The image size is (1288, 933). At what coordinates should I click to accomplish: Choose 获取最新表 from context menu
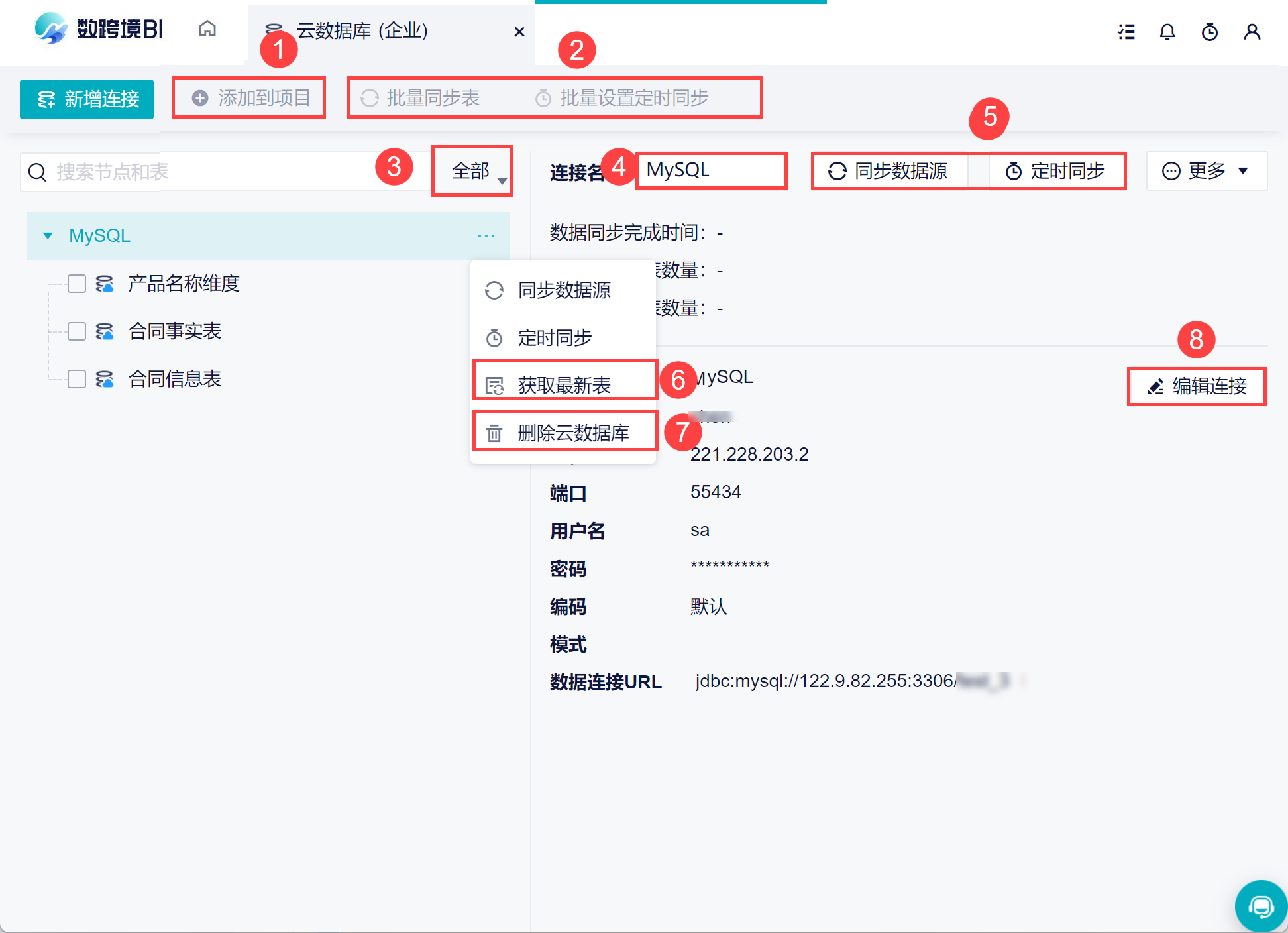coord(563,385)
